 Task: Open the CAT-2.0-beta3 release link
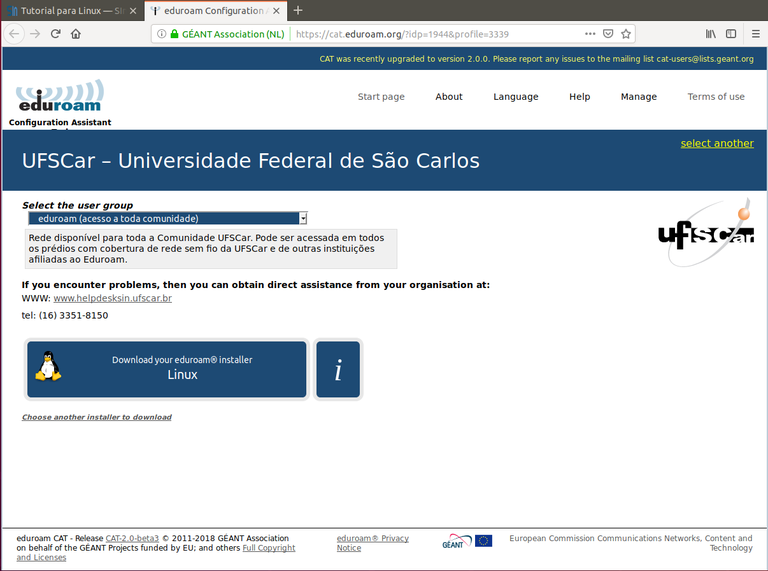point(132,538)
